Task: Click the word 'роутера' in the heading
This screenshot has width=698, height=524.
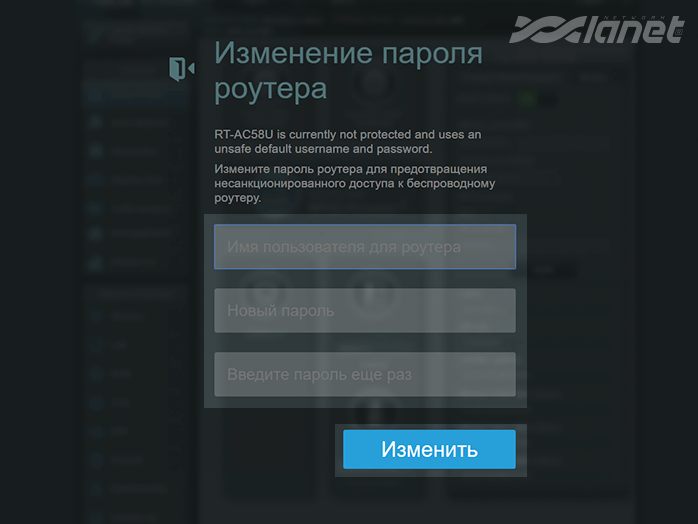Action: [271, 88]
